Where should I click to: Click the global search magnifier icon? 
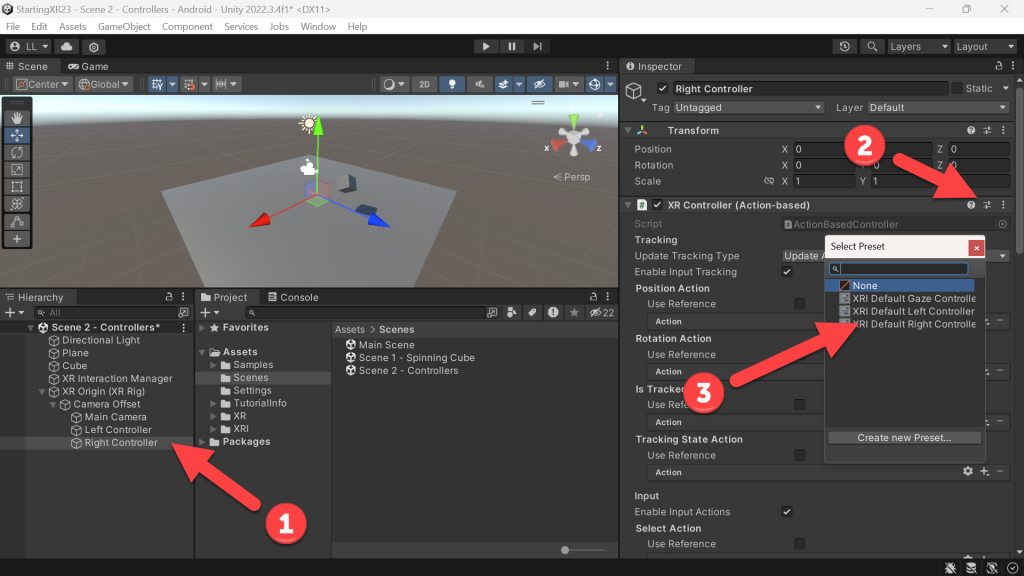coord(872,46)
